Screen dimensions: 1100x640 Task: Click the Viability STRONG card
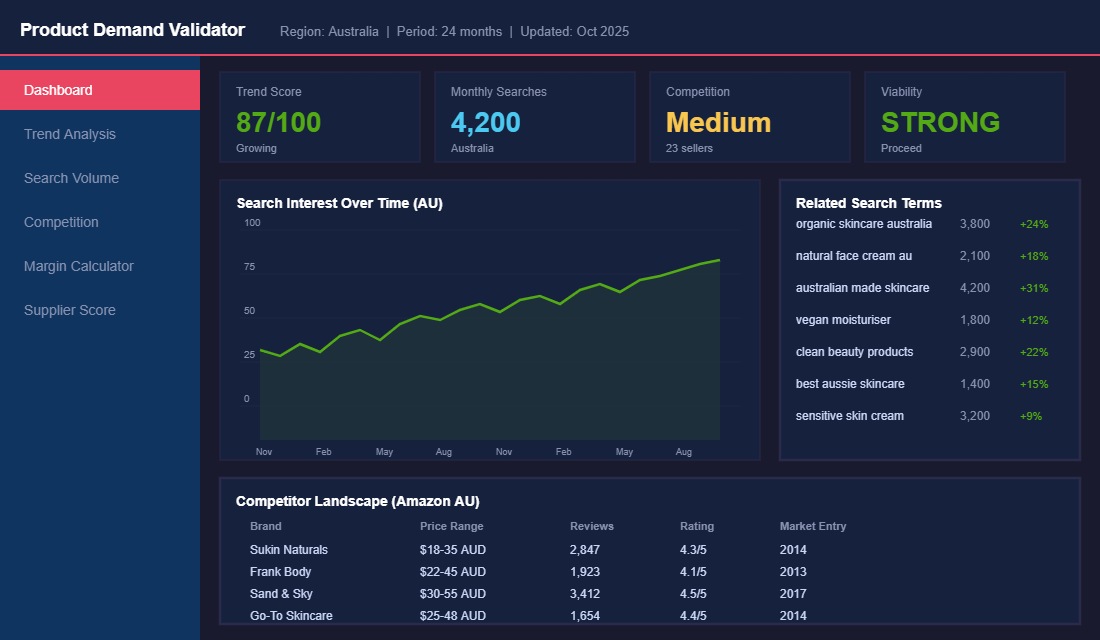pyautogui.click(x=964, y=116)
